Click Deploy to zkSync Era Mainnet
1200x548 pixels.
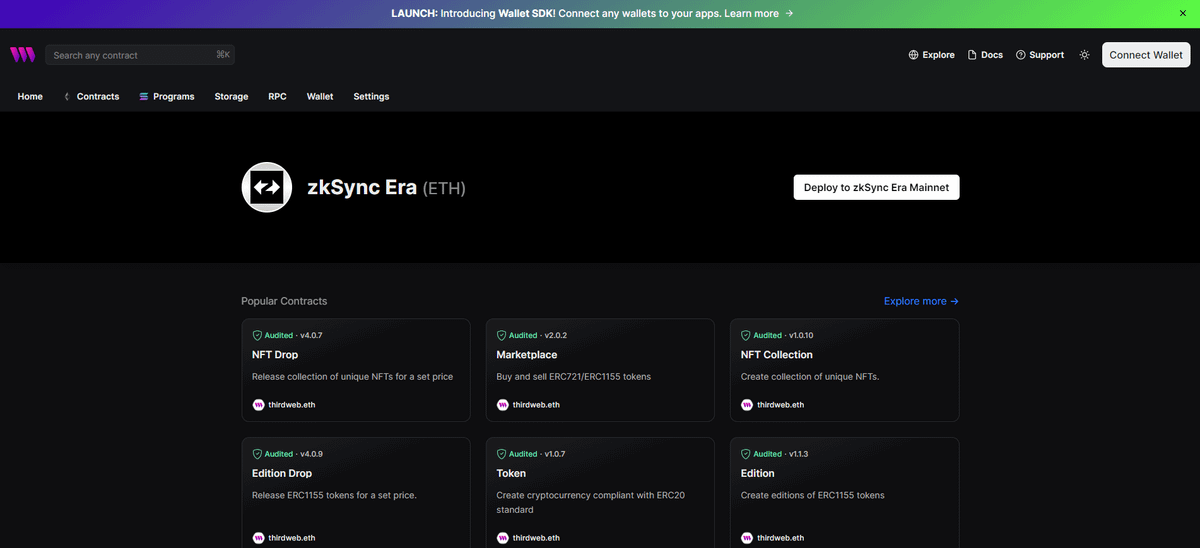[x=876, y=187]
